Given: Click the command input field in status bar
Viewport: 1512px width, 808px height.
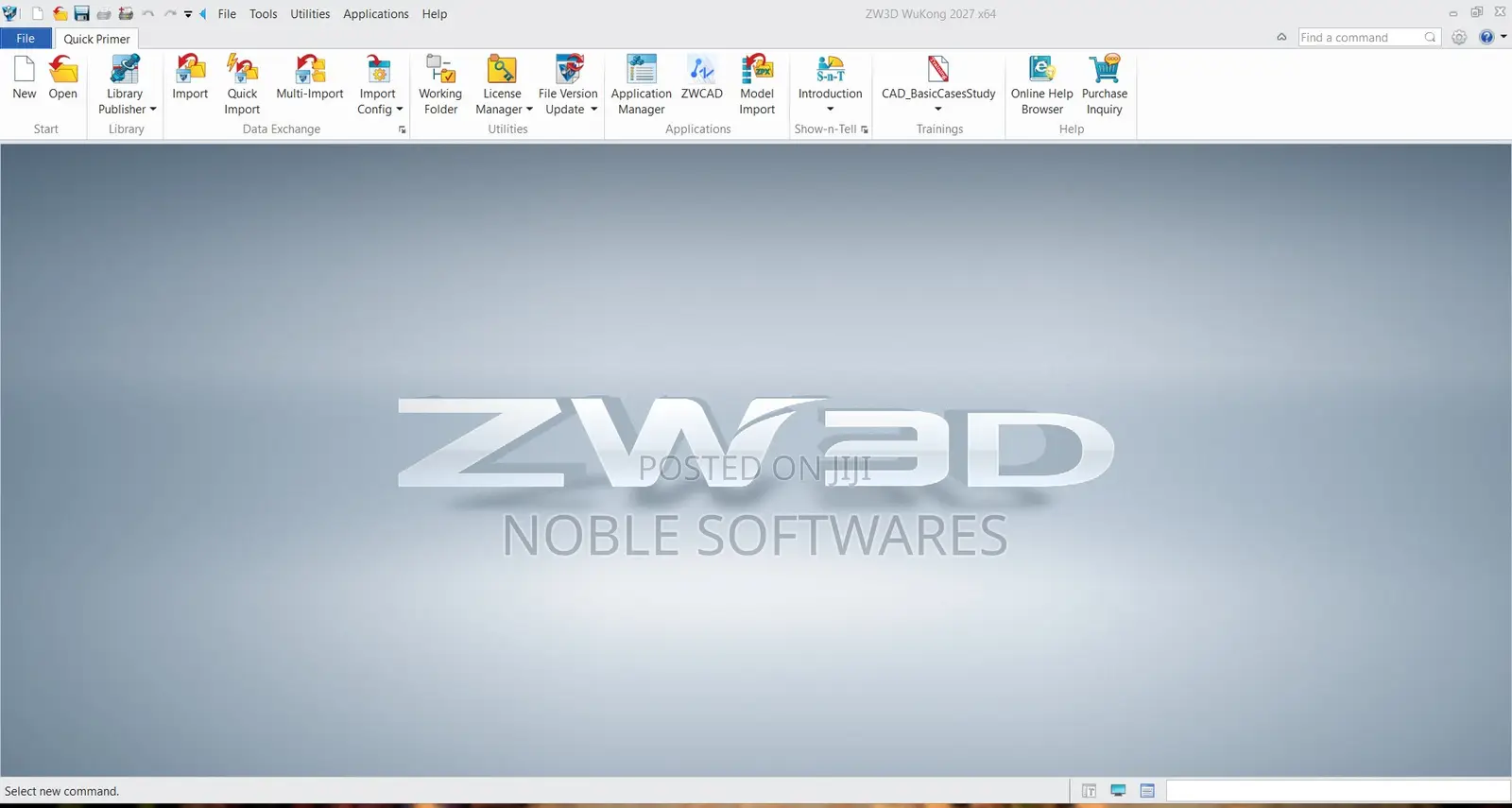Looking at the screenshot, I should (1338, 791).
